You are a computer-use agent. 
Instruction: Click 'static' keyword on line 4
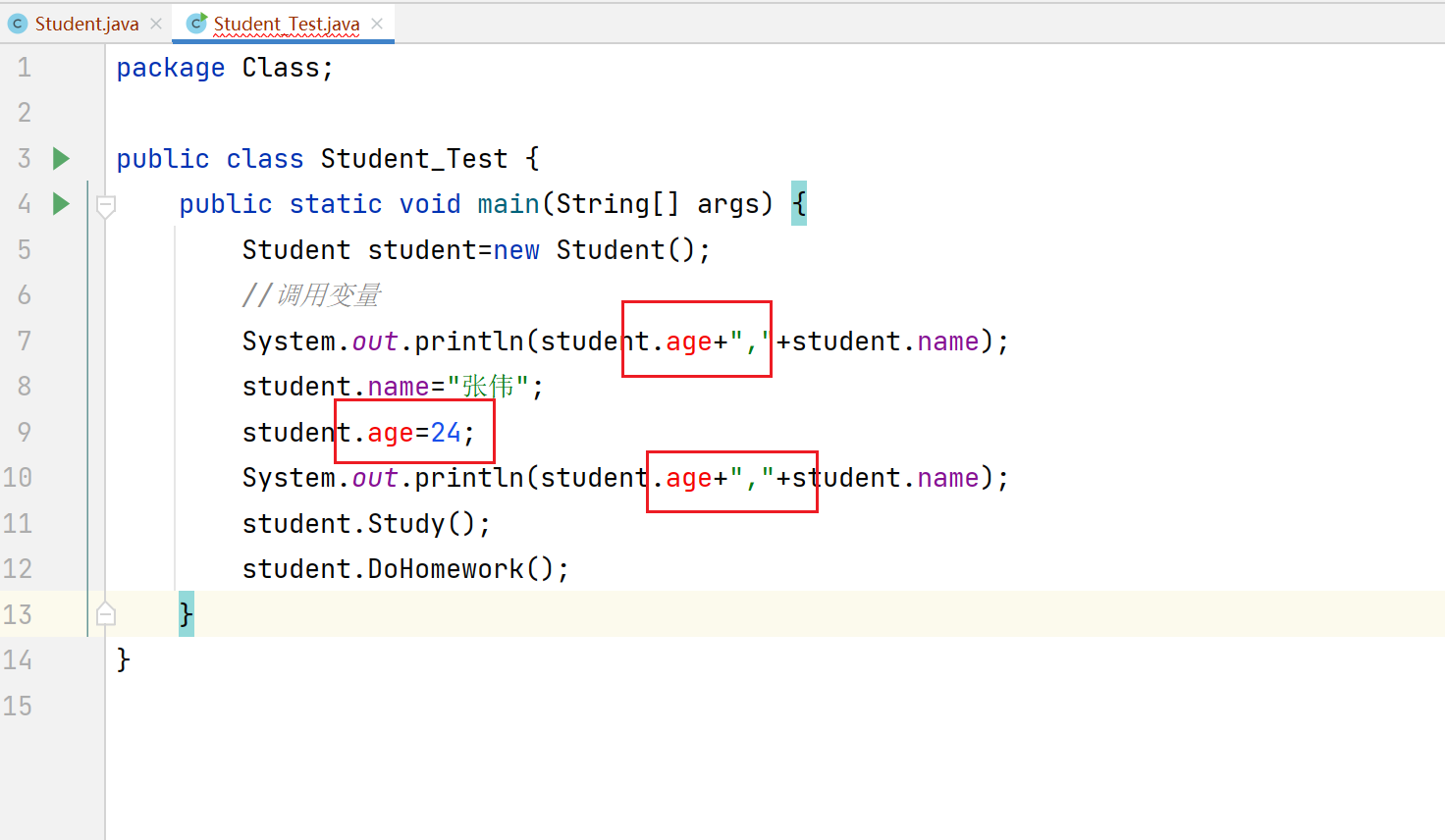(x=336, y=204)
